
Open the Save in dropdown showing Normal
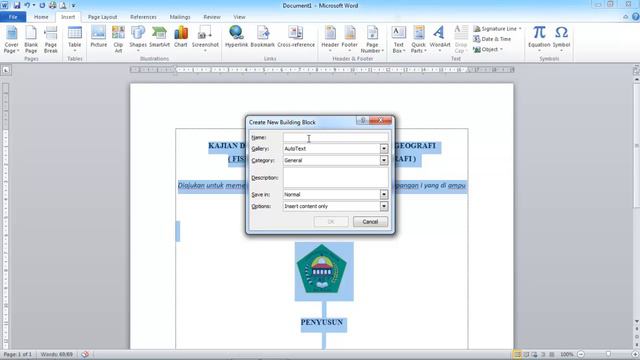pos(384,195)
